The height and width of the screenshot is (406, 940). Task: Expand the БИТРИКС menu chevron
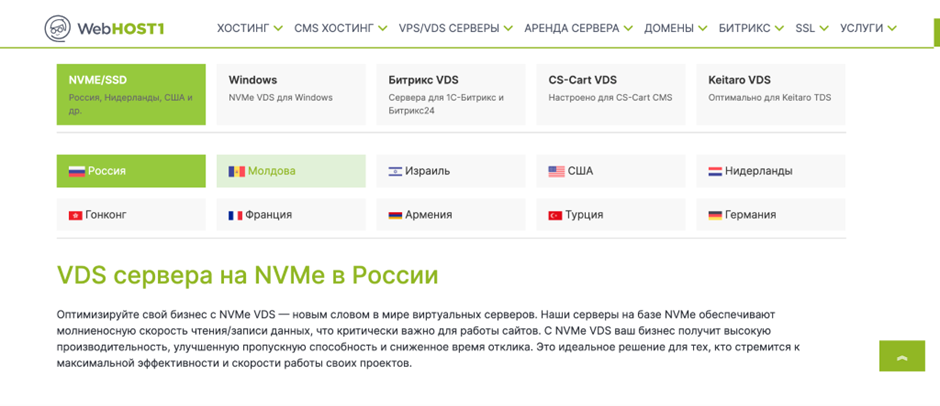click(x=779, y=28)
